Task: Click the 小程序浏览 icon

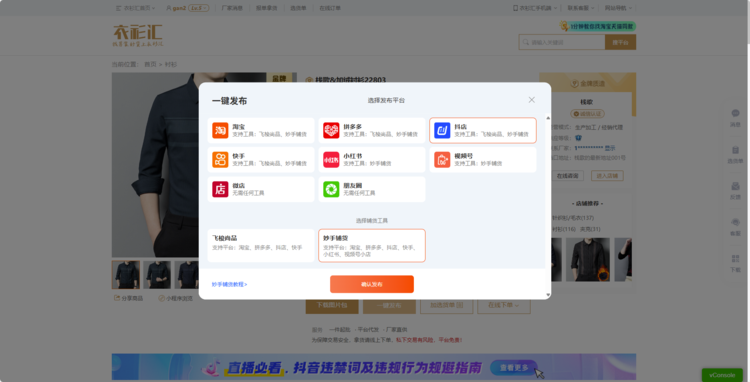Action: click(x=176, y=298)
